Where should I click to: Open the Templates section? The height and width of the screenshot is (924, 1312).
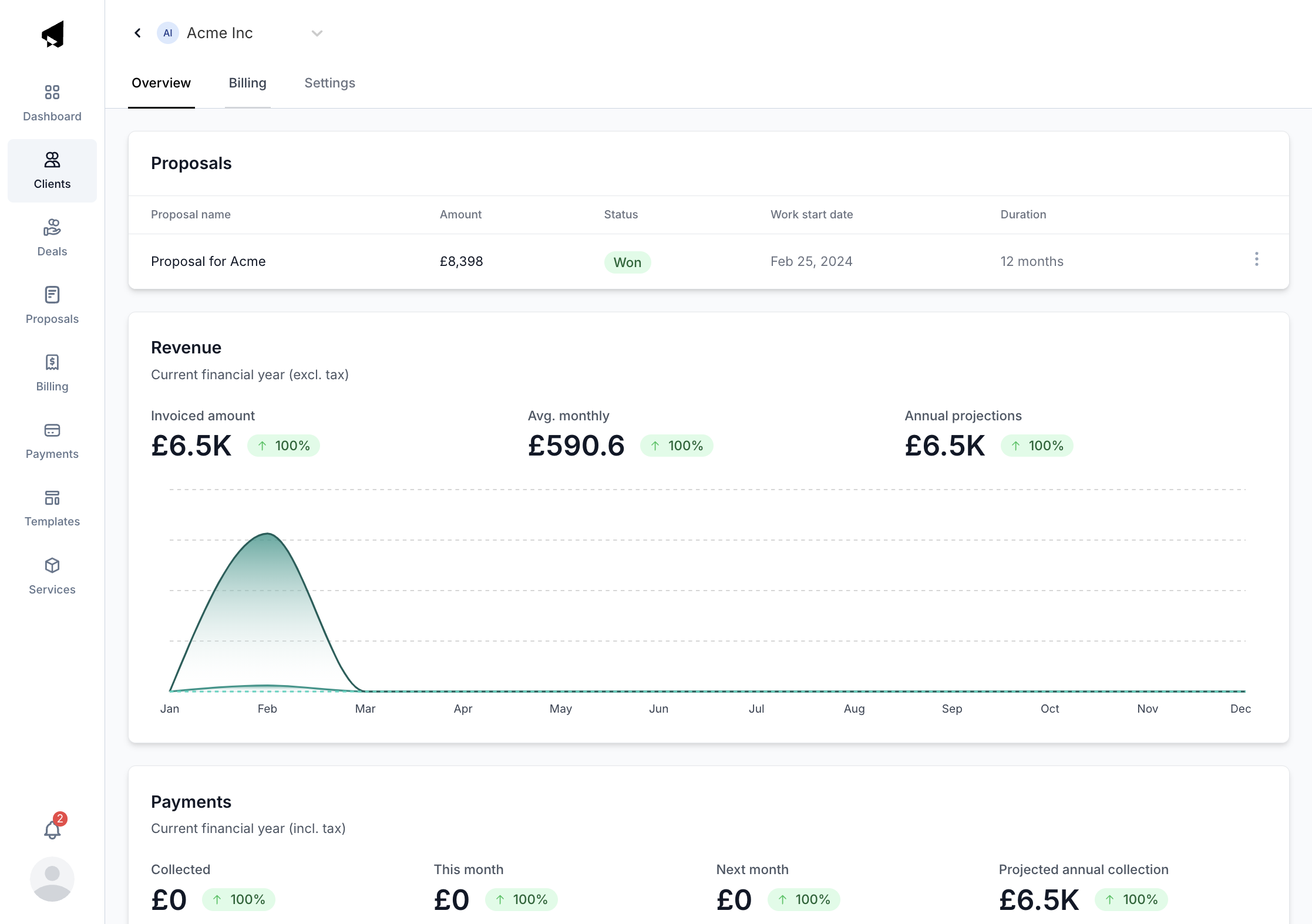[x=52, y=508]
